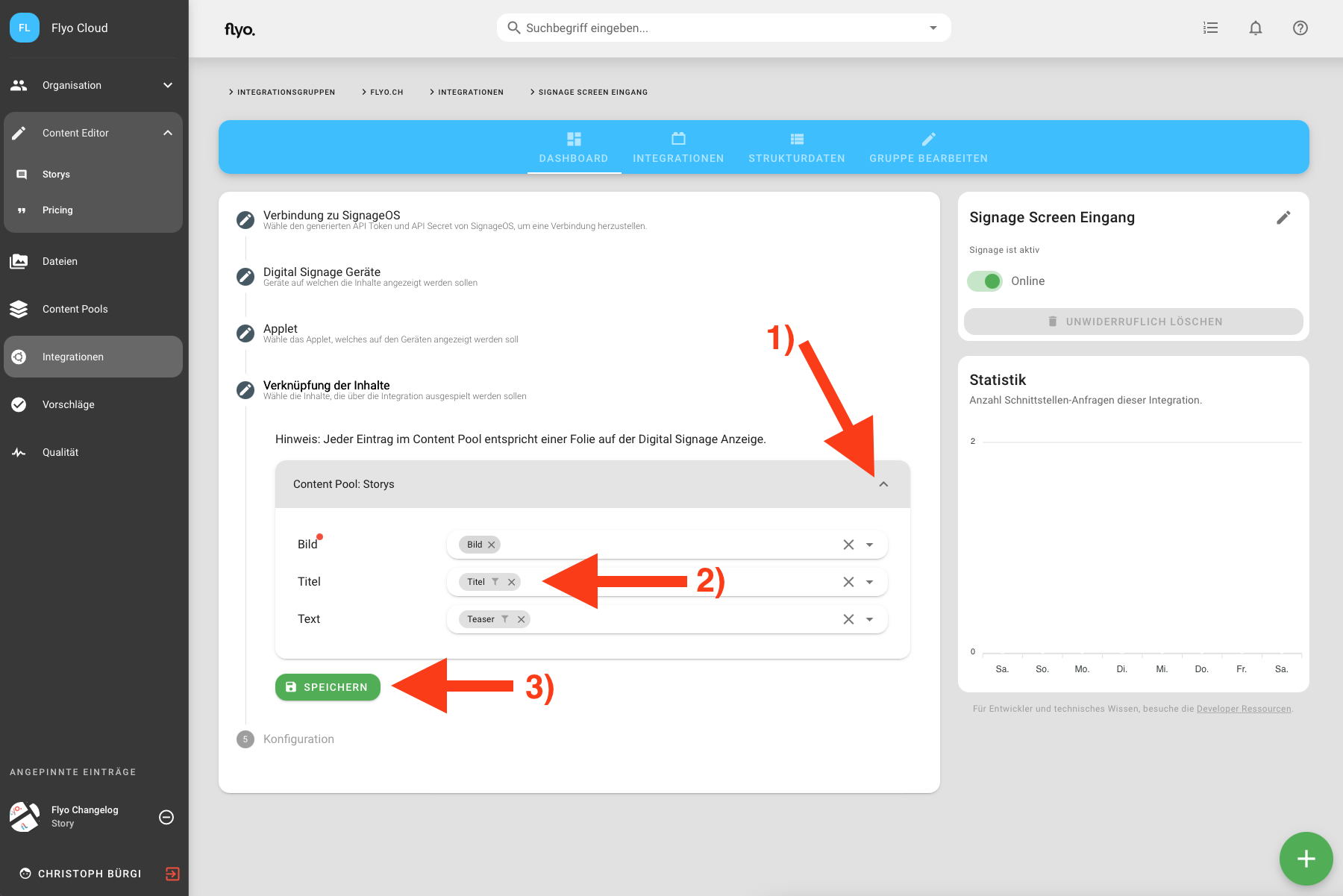Click the flyo logo in header

click(x=240, y=29)
